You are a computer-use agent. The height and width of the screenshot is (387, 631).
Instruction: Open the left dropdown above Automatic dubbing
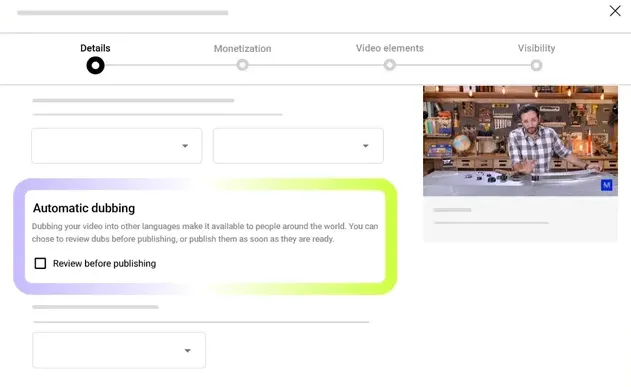pyautogui.click(x=117, y=146)
